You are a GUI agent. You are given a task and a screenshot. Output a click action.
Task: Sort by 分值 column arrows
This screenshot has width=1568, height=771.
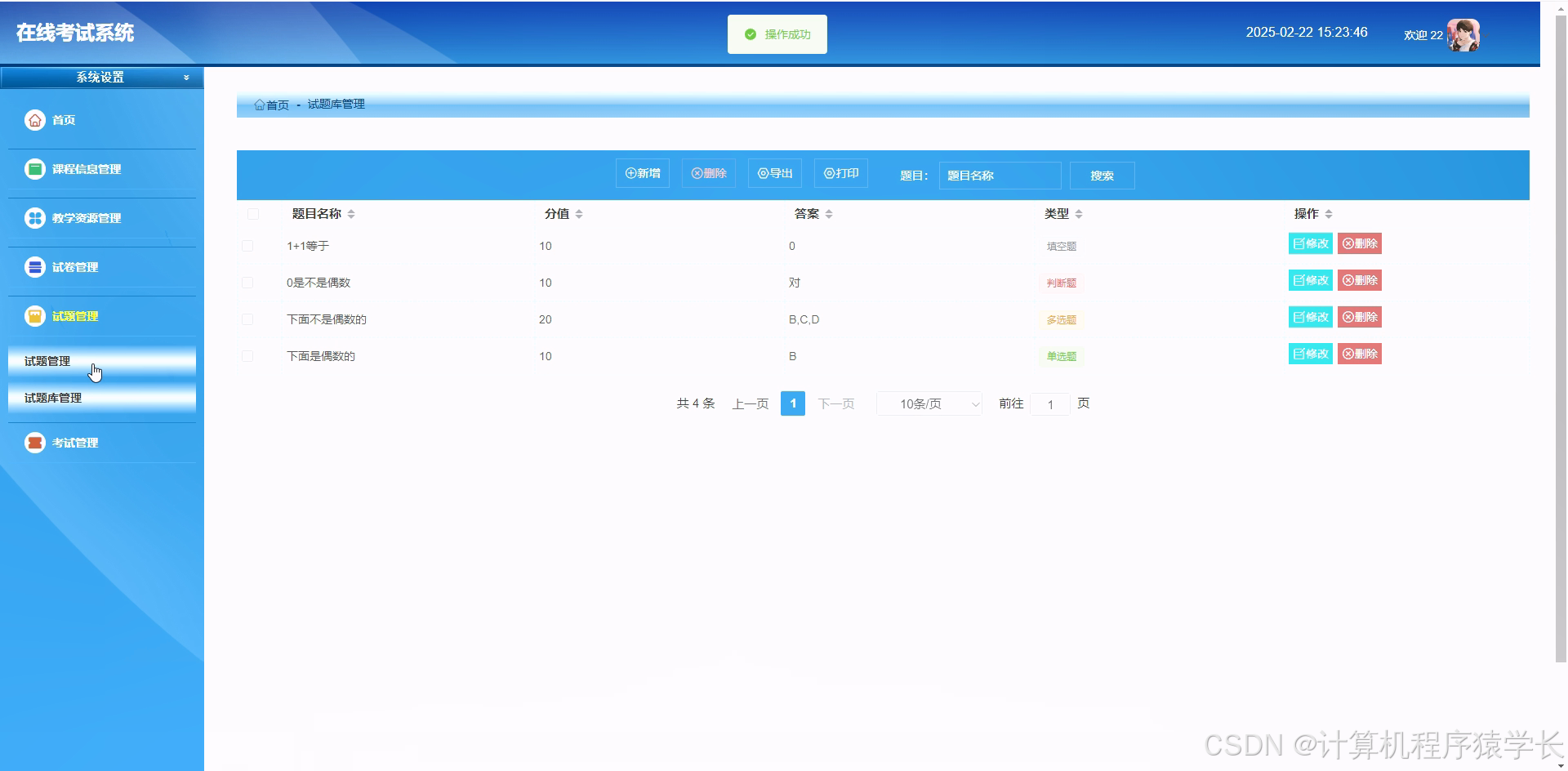[x=579, y=214]
